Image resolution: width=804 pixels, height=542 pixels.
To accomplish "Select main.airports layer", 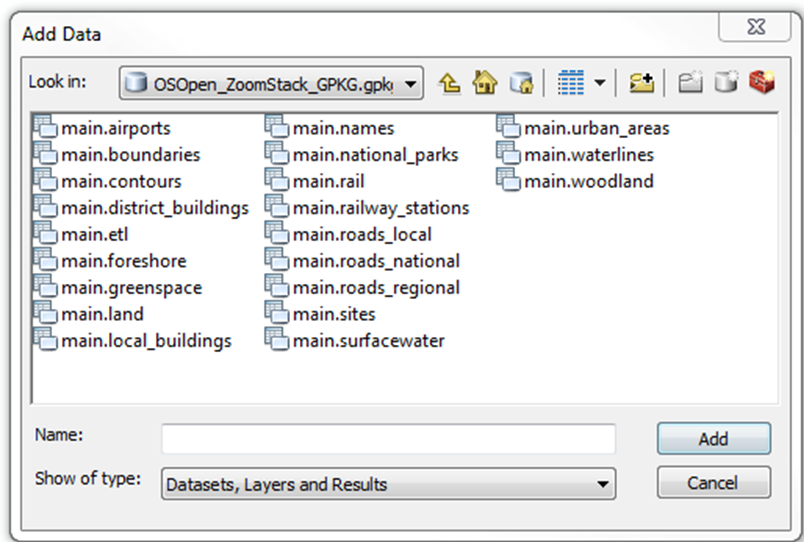I will pos(102,128).
